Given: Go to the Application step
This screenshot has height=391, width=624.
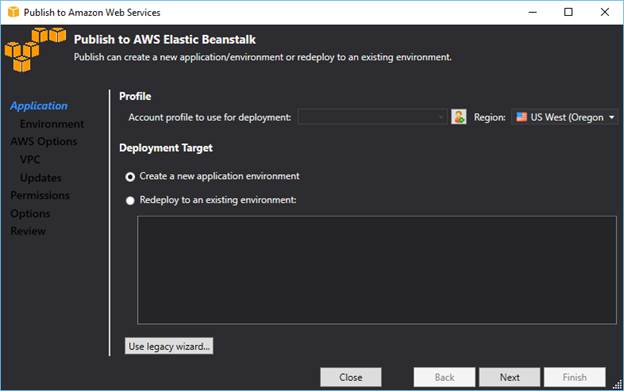Looking at the screenshot, I should click(39, 106).
